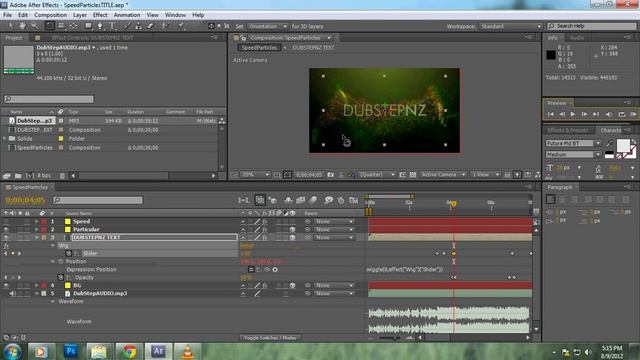Viewport: 640px width, 360px height.
Task: Open Chrome from the taskbar
Action: coord(129,351)
